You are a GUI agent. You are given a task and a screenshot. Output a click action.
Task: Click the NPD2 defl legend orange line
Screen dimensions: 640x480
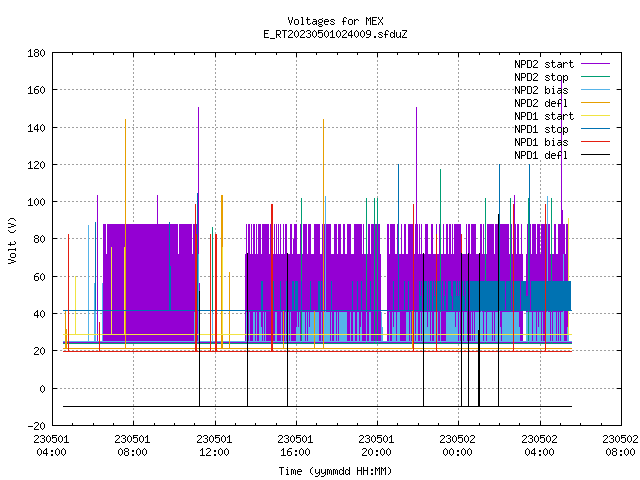[x=595, y=103]
